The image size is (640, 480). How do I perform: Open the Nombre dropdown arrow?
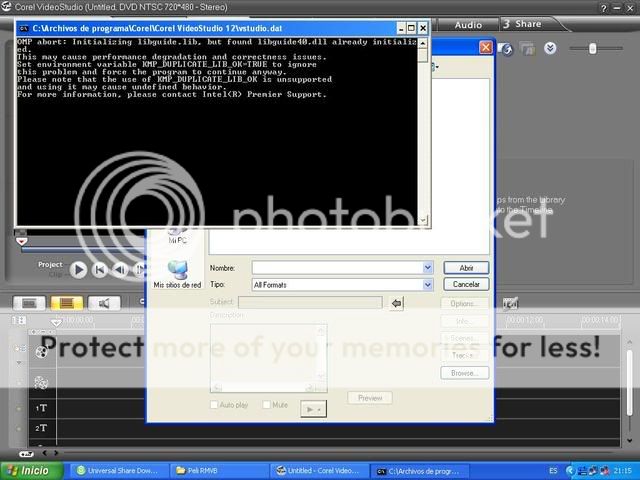[x=428, y=268]
